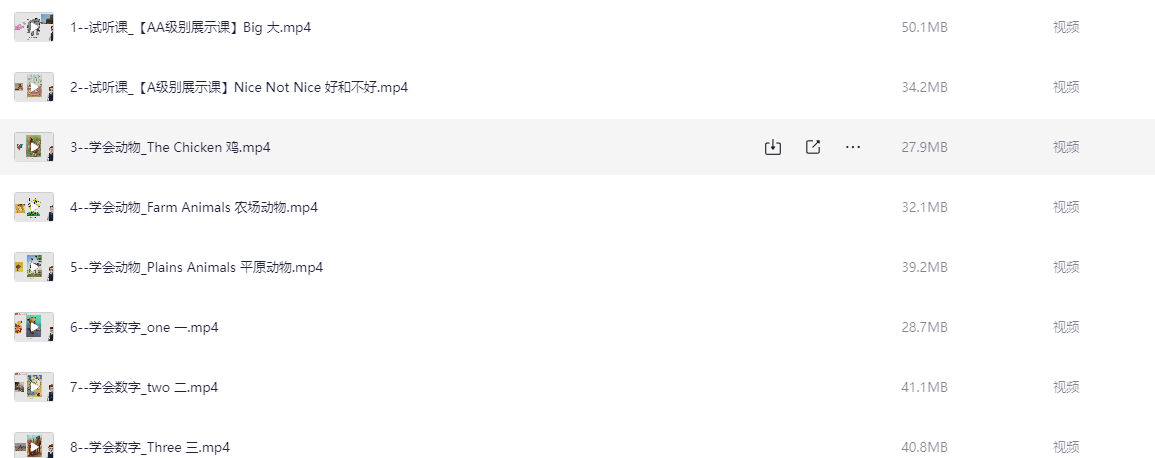Open file Nice Not Nice 好和不好.mp4

pos(239,87)
